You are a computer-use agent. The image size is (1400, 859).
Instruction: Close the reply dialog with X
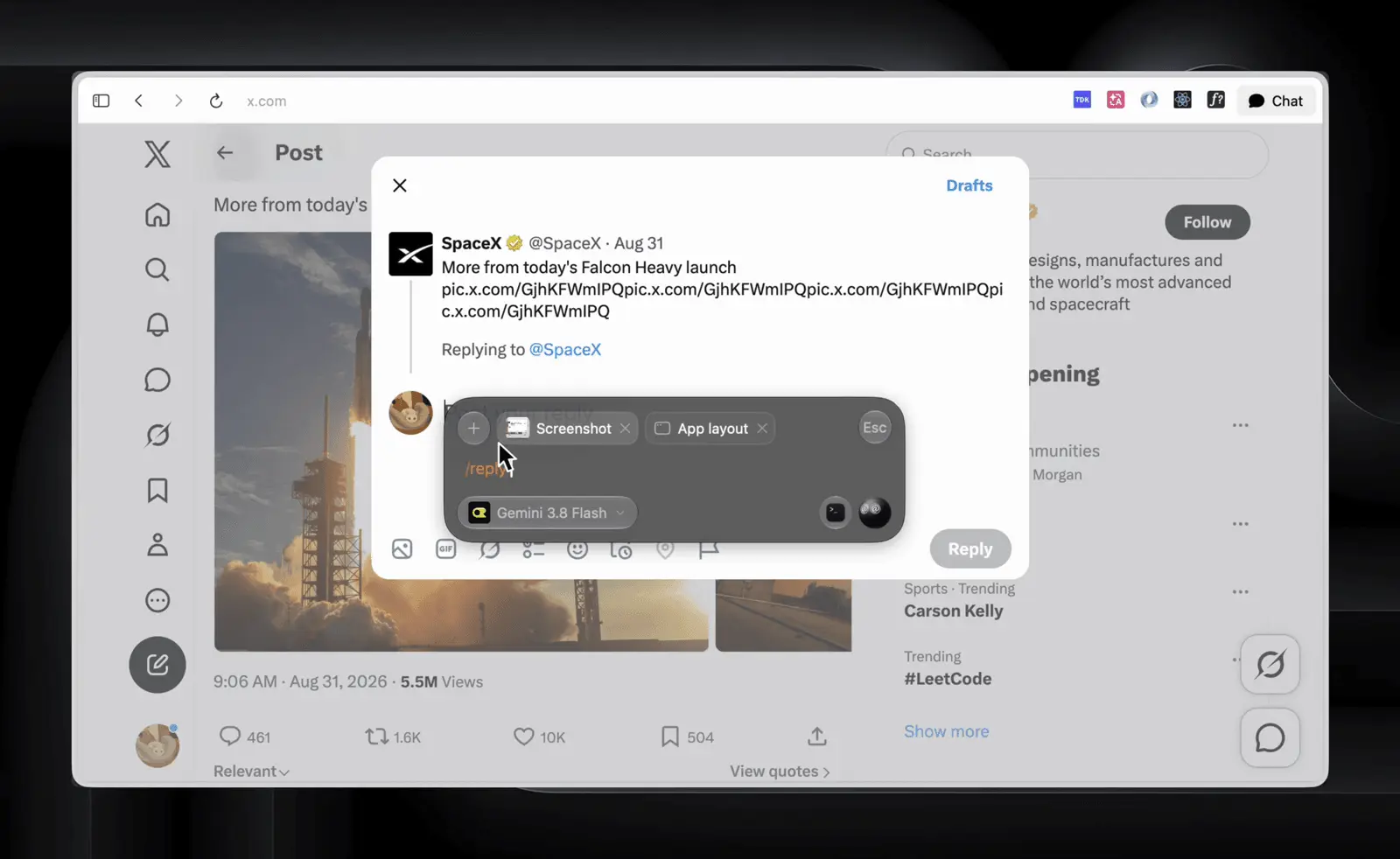click(x=400, y=185)
